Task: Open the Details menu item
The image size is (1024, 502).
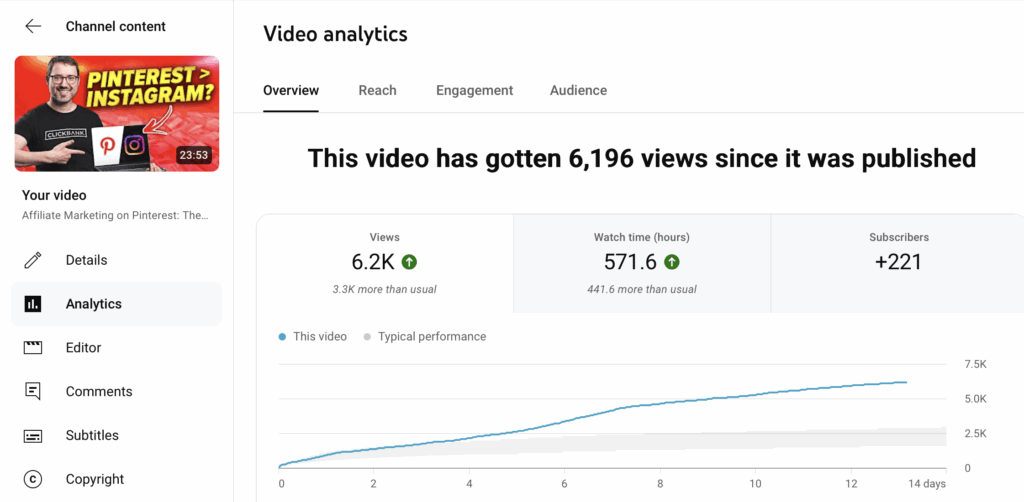Action: 116,260
